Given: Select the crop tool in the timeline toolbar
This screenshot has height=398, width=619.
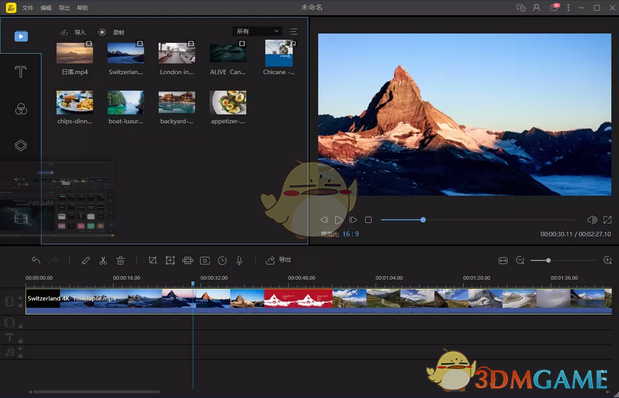Looking at the screenshot, I should (x=152, y=261).
